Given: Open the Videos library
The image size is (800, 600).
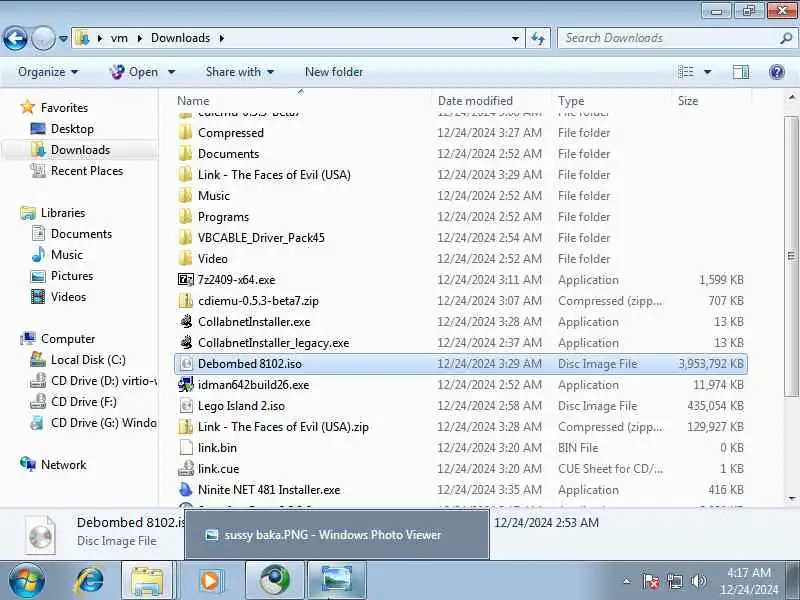Looking at the screenshot, I should point(68,296).
